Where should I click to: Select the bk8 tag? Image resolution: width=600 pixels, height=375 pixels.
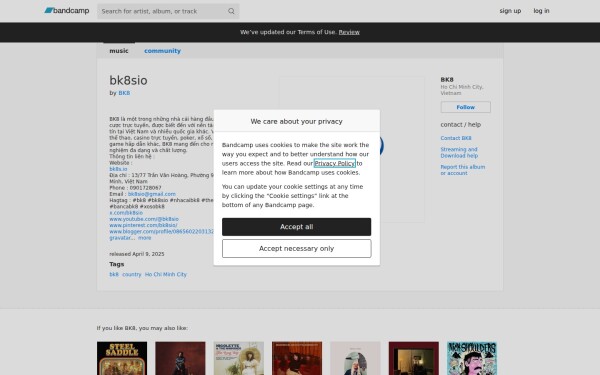[114, 274]
